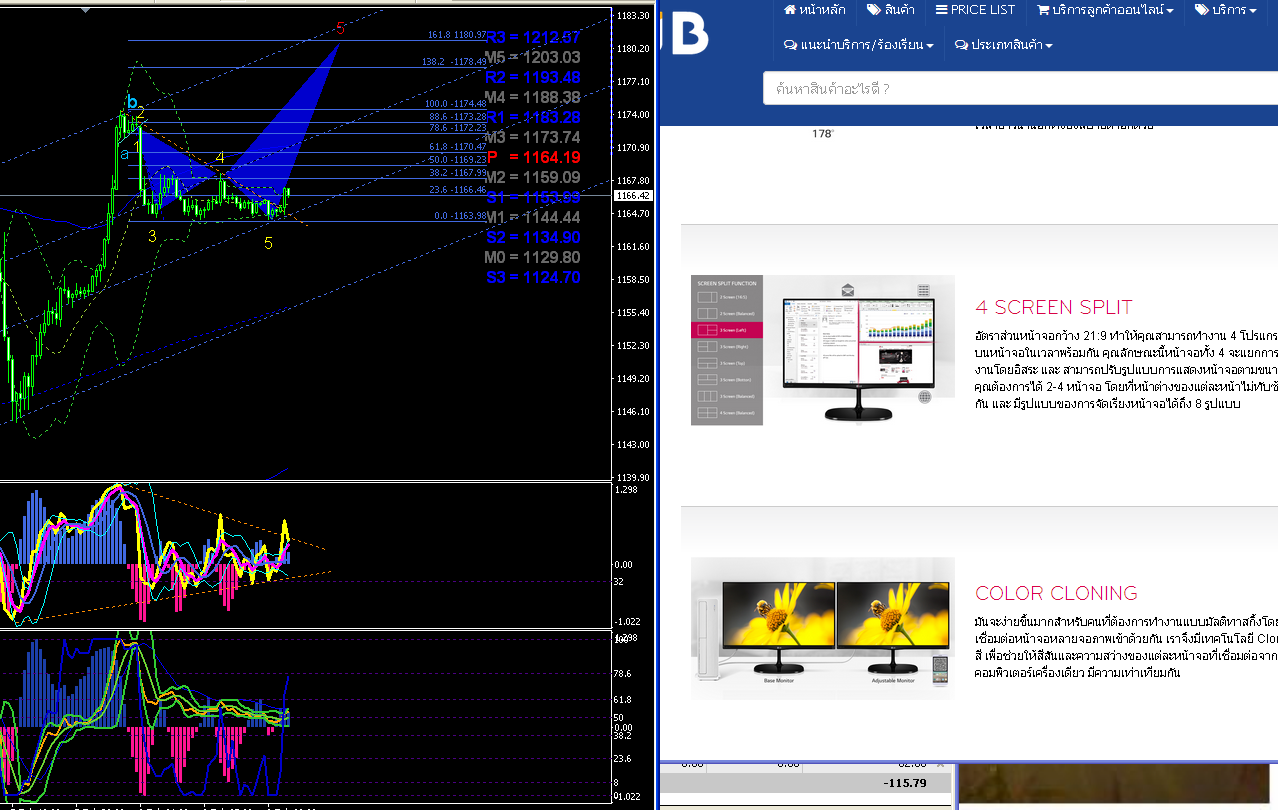The image size is (1278, 810).
Task: Click the 23.6 -1166.46 Fibonacci level label
Action: click(x=457, y=190)
